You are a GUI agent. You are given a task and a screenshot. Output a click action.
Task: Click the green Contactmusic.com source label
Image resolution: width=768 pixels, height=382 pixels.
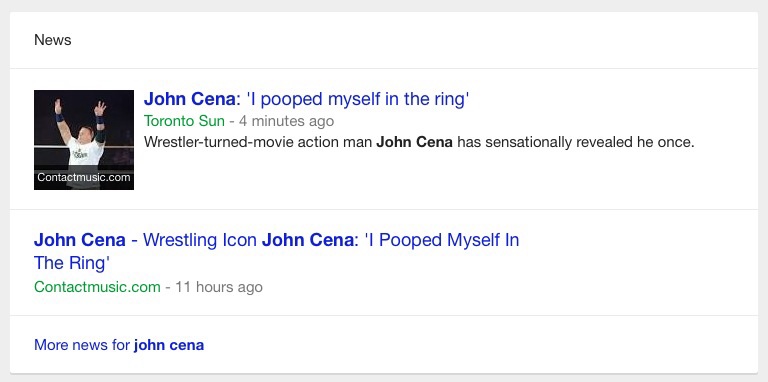pos(97,287)
